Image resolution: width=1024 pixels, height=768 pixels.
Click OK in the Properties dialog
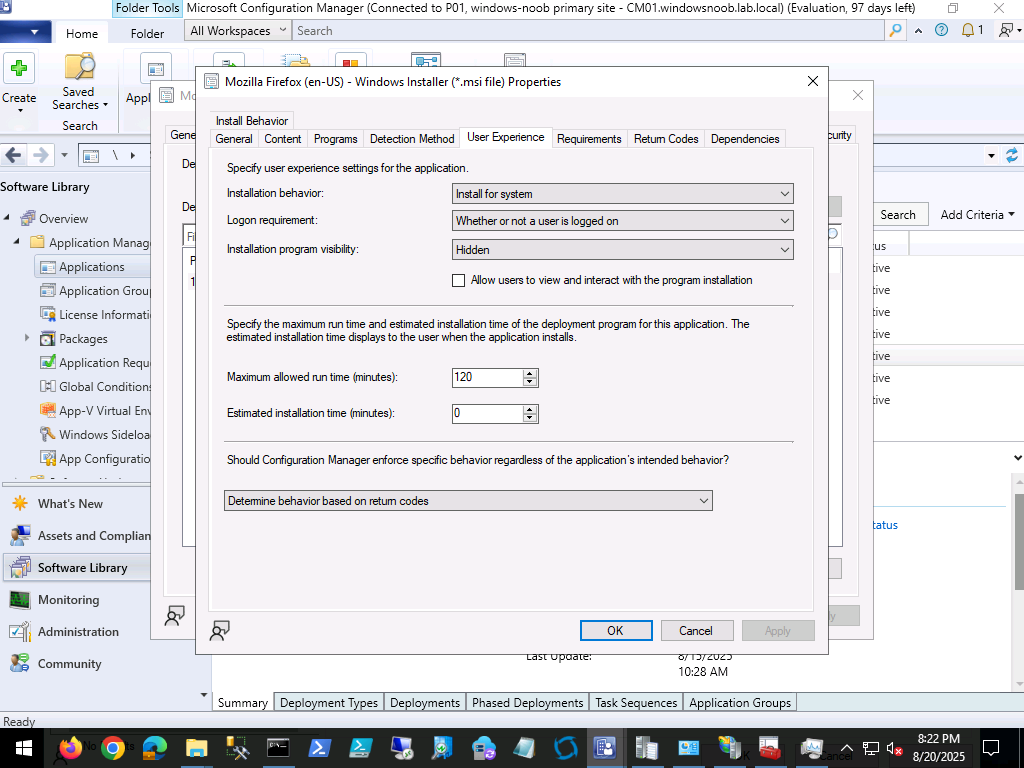[x=616, y=630]
